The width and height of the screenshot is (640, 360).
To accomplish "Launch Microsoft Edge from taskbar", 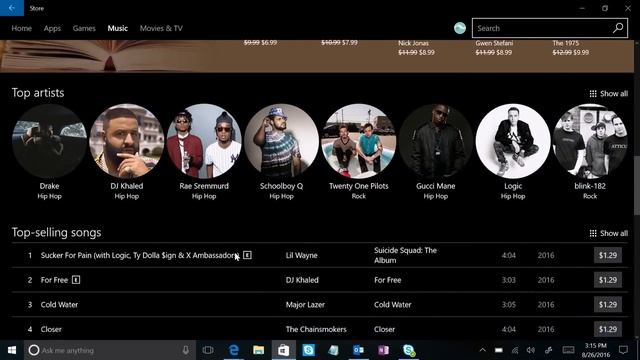I will coord(233,350).
